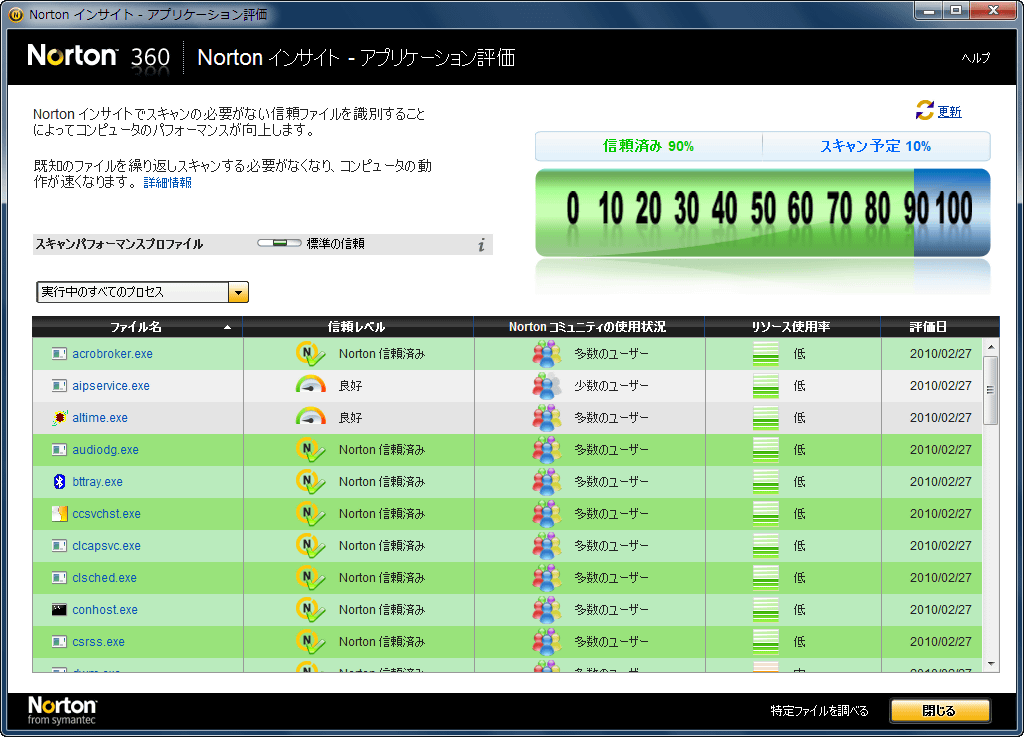This screenshot has height=737, width=1024.
Task: Sort by Norton コミュニティの使用状況 column header
Action: [588, 327]
